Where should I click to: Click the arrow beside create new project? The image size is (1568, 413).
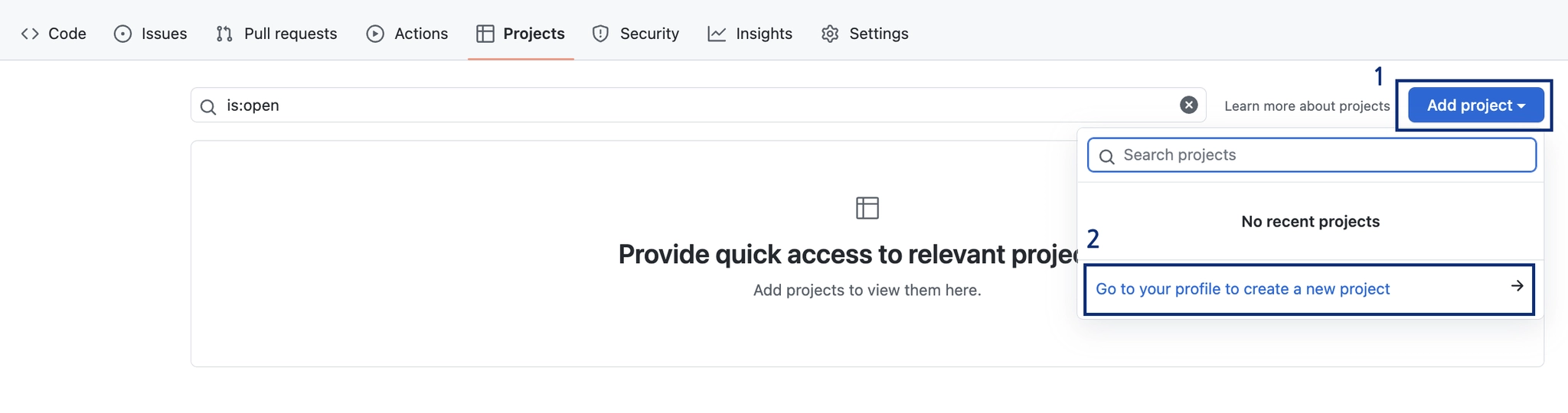click(1517, 286)
